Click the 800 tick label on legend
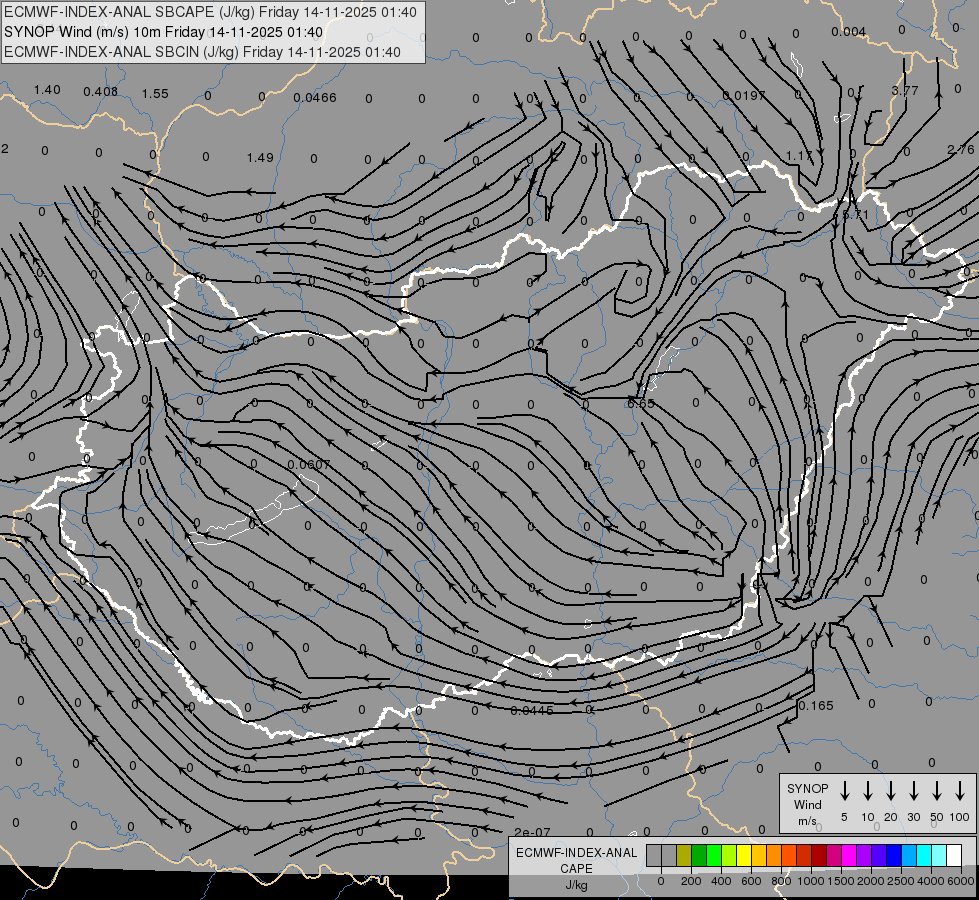Image resolution: width=979 pixels, height=900 pixels. click(x=781, y=881)
